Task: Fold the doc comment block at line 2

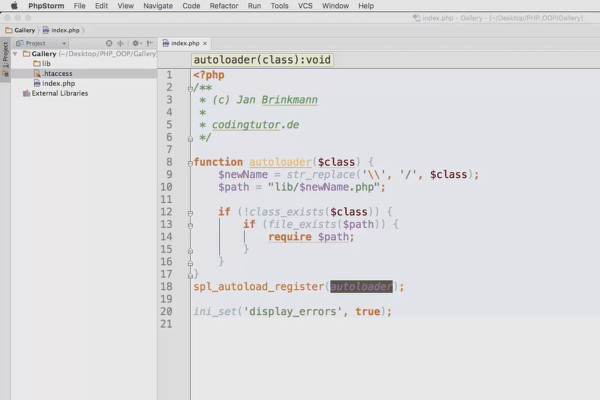Action: [190, 89]
